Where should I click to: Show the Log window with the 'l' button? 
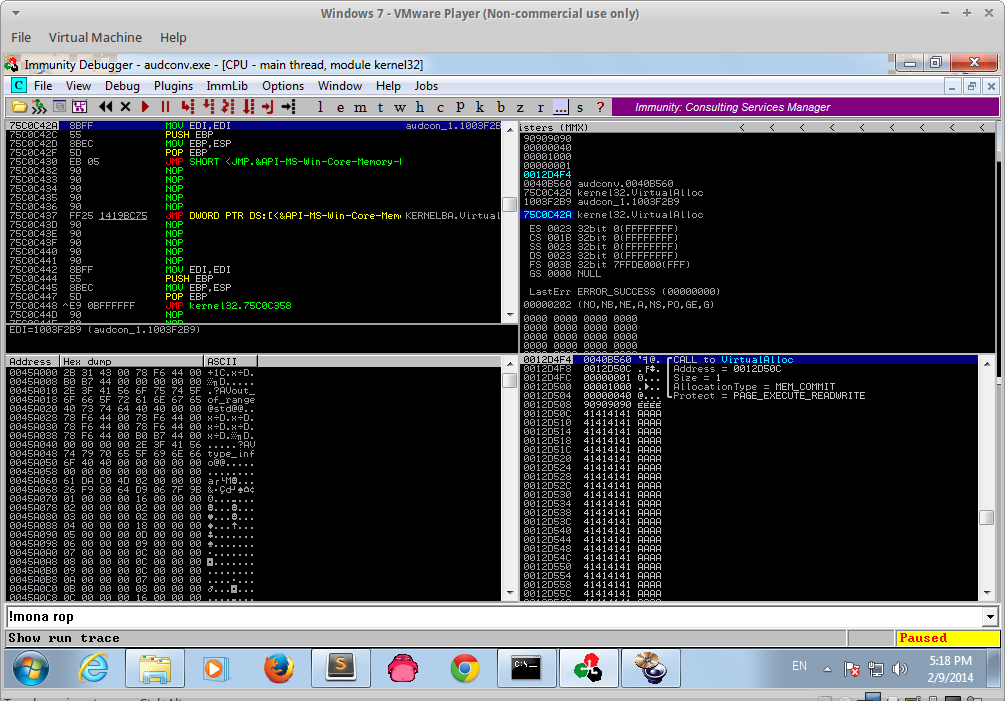pyautogui.click(x=320, y=107)
